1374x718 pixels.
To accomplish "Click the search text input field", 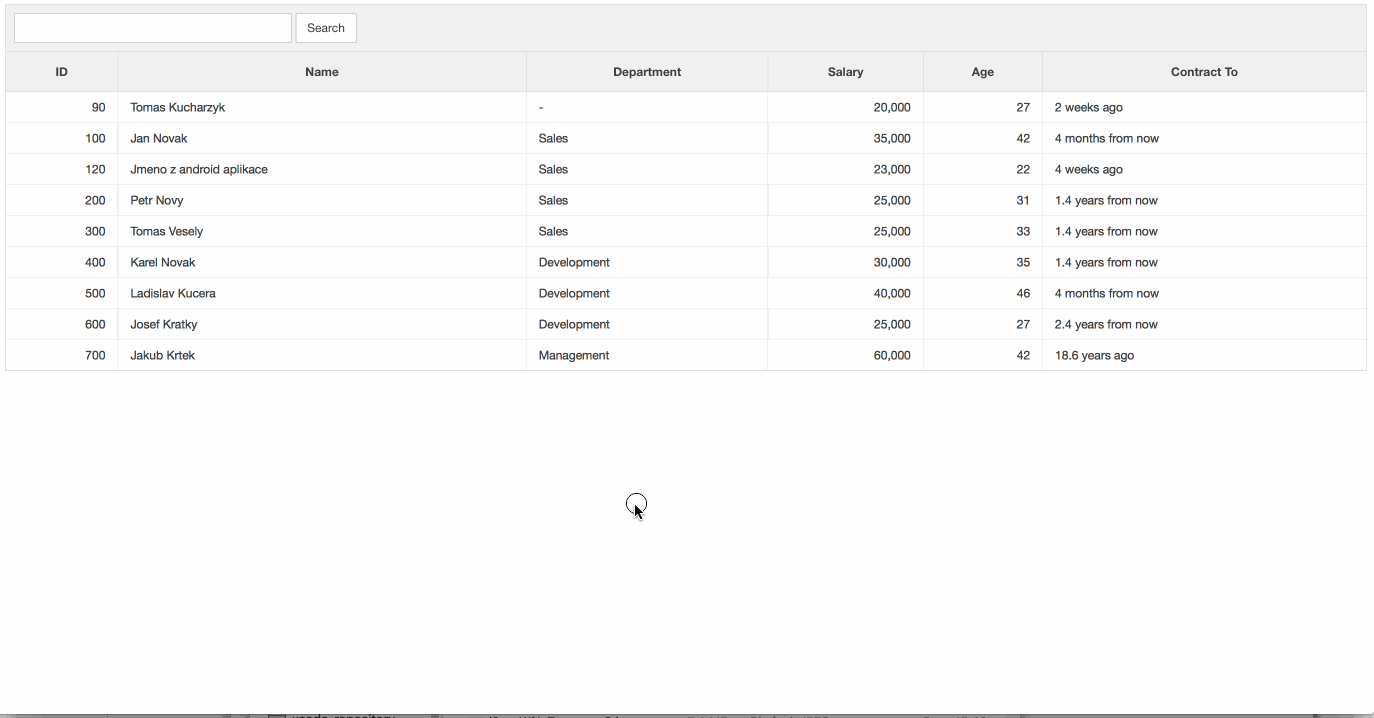I will (152, 28).
